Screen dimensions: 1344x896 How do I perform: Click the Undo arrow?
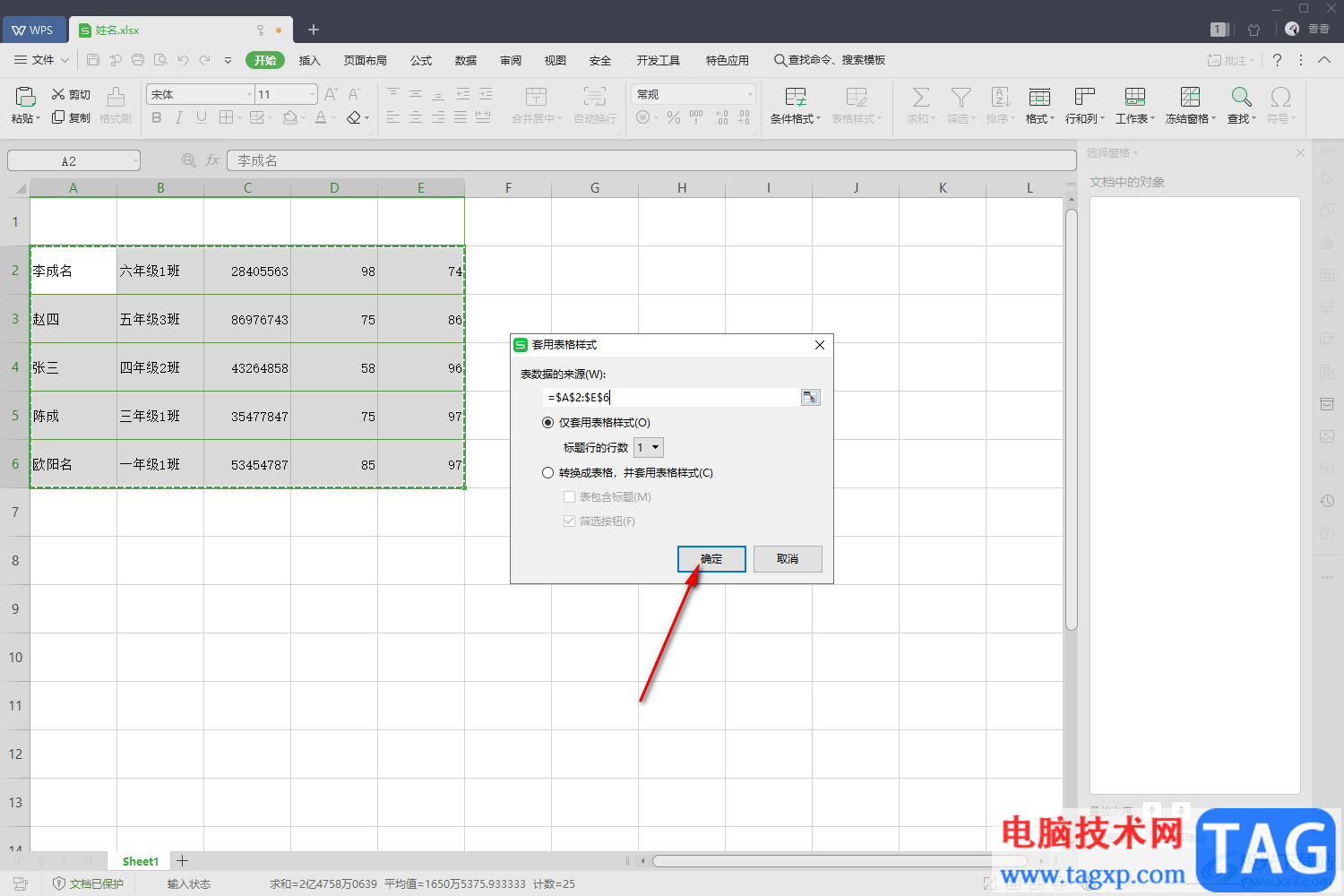[183, 60]
